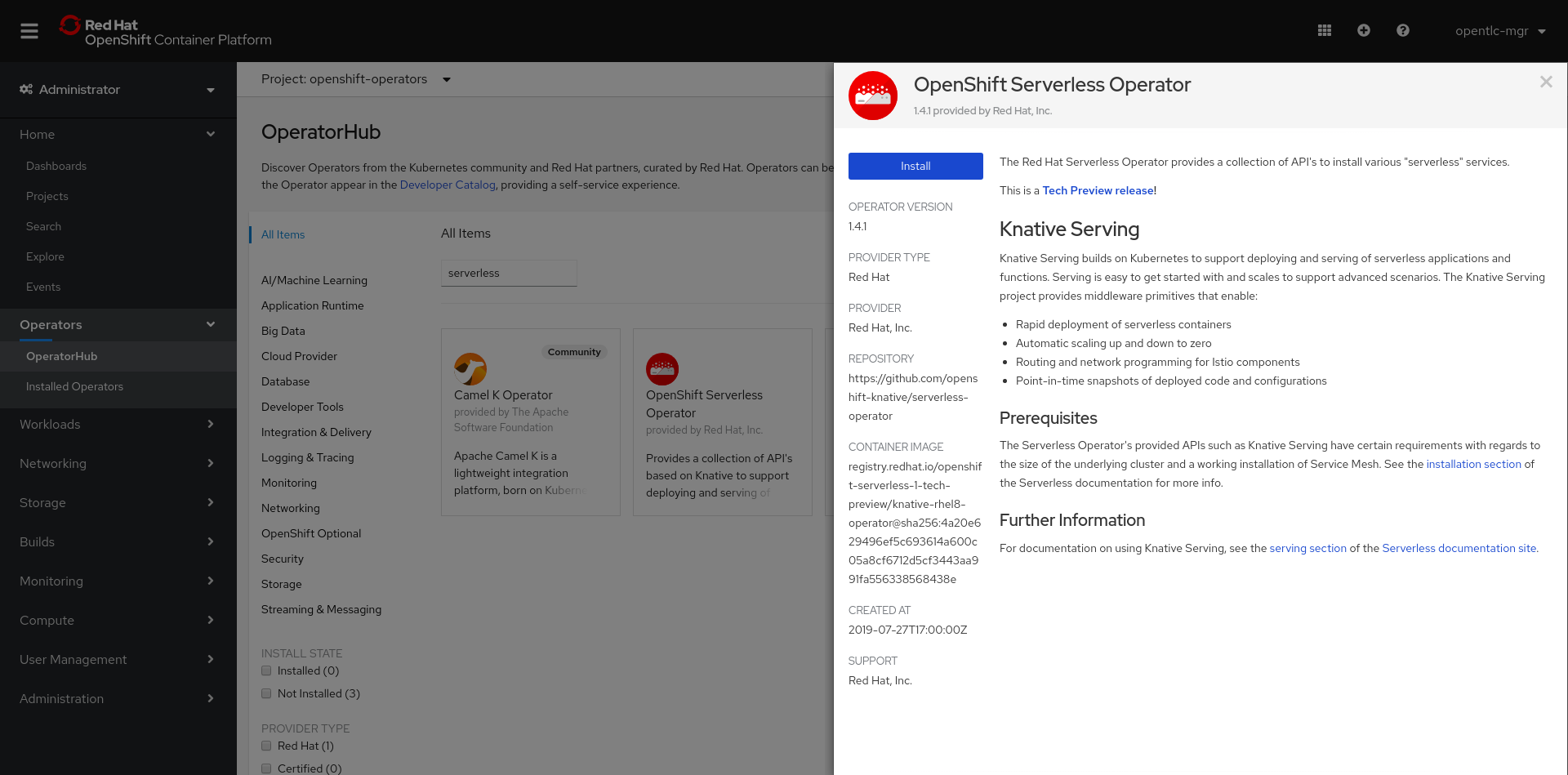Open the hamburger navigation menu
Viewport: 1568px width, 775px height.
pyautogui.click(x=29, y=31)
